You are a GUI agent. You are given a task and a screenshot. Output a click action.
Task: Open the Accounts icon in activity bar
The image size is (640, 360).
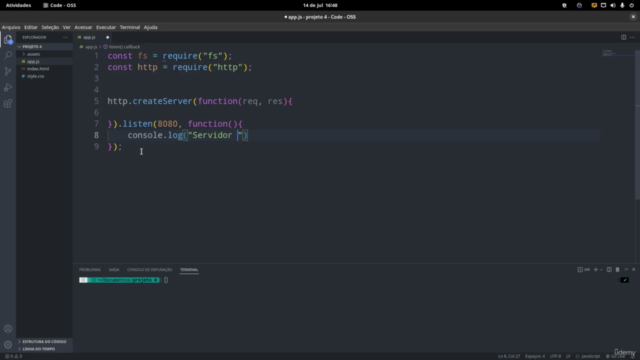[x=8, y=329]
